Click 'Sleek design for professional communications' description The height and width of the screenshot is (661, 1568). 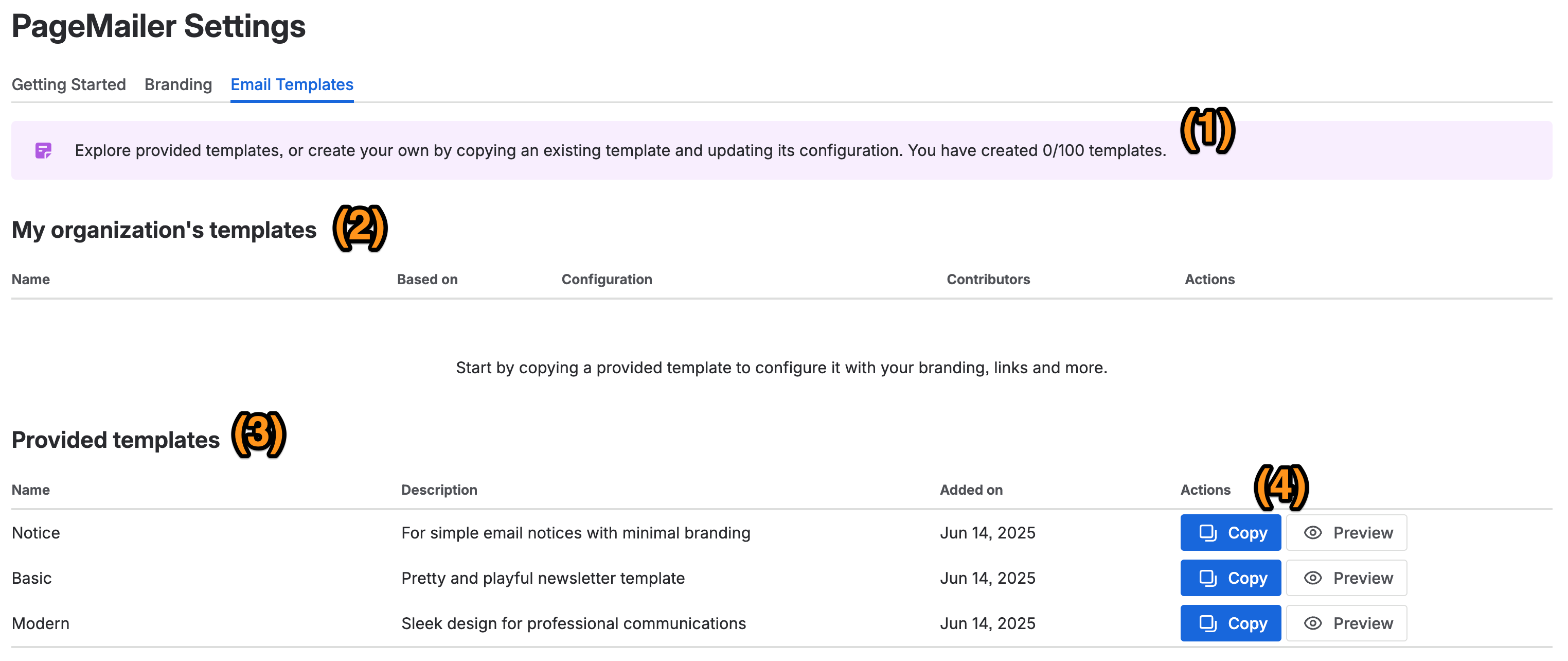coord(574,623)
